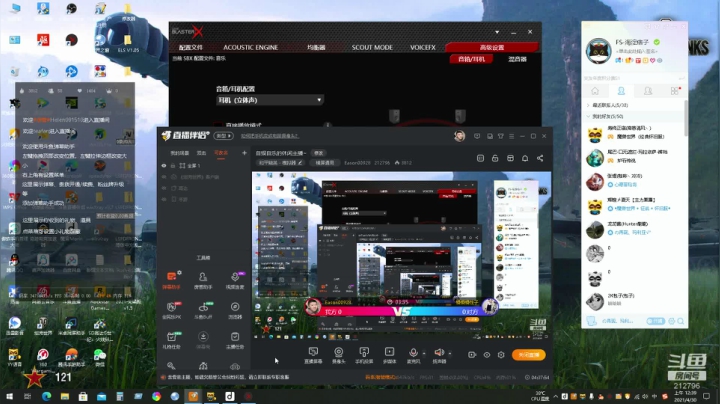Toggle visibility eye of third scene source
This screenshot has width=720, height=404.
(163, 188)
